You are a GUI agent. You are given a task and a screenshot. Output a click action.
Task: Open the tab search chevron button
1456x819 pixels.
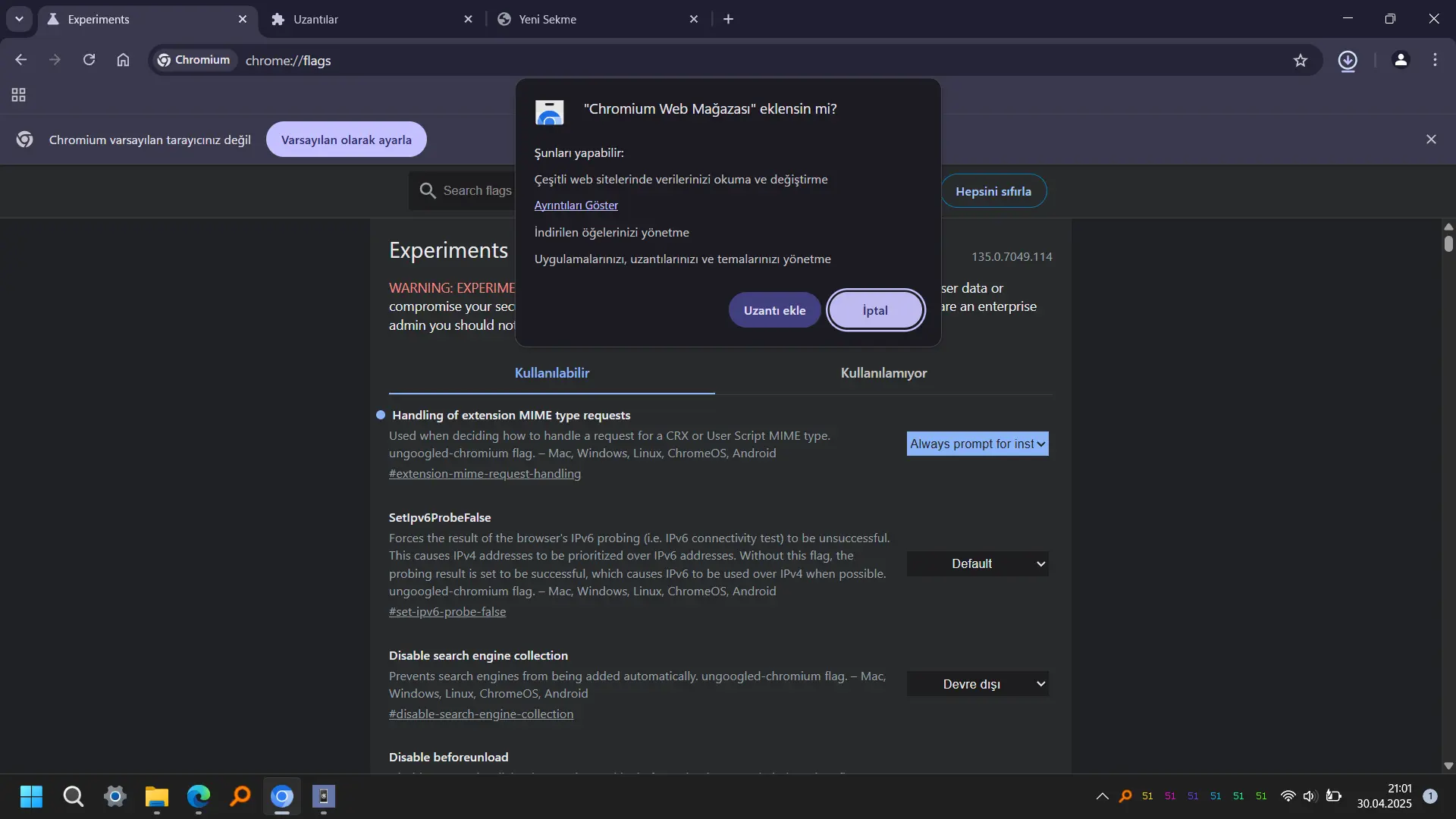(19, 19)
